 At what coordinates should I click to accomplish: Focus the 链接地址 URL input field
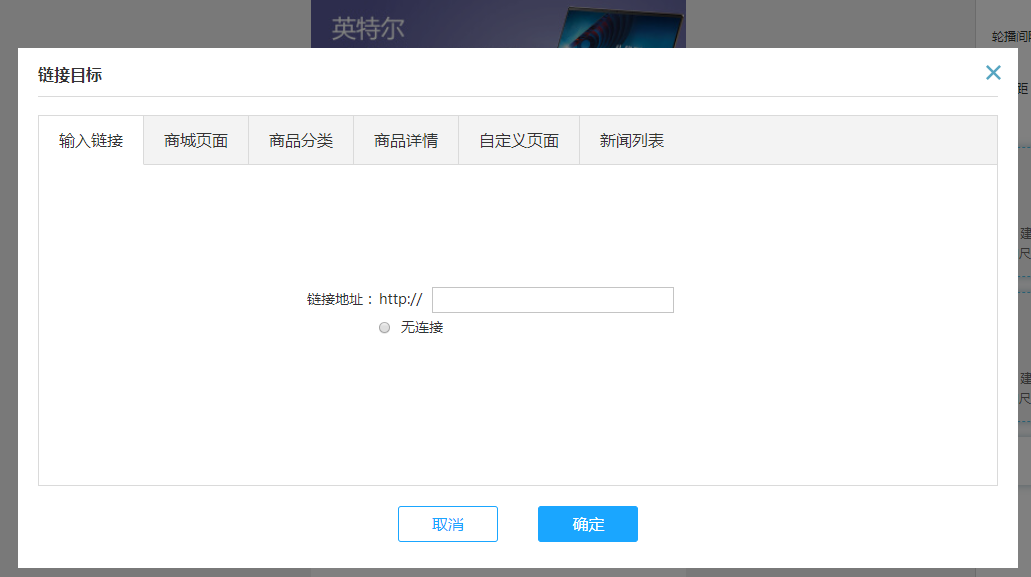click(x=552, y=300)
